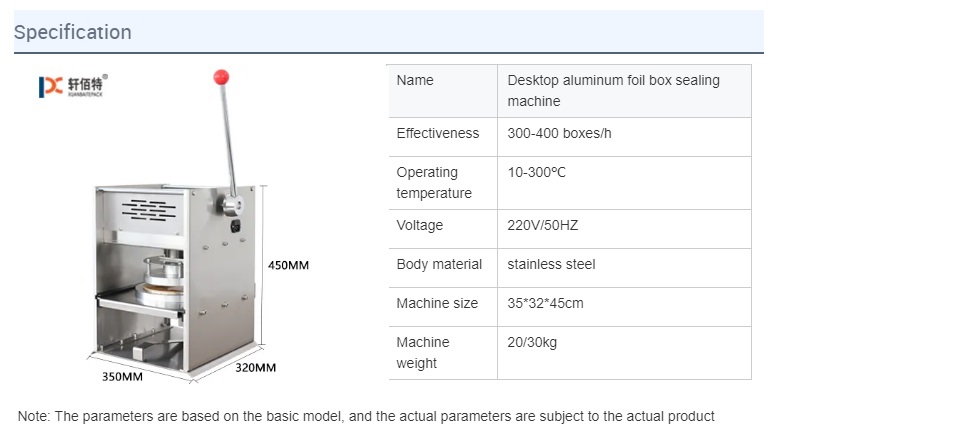Screen dimensions: 955x427
Task: Select the Operating temperature label cell
Action: tap(443, 183)
